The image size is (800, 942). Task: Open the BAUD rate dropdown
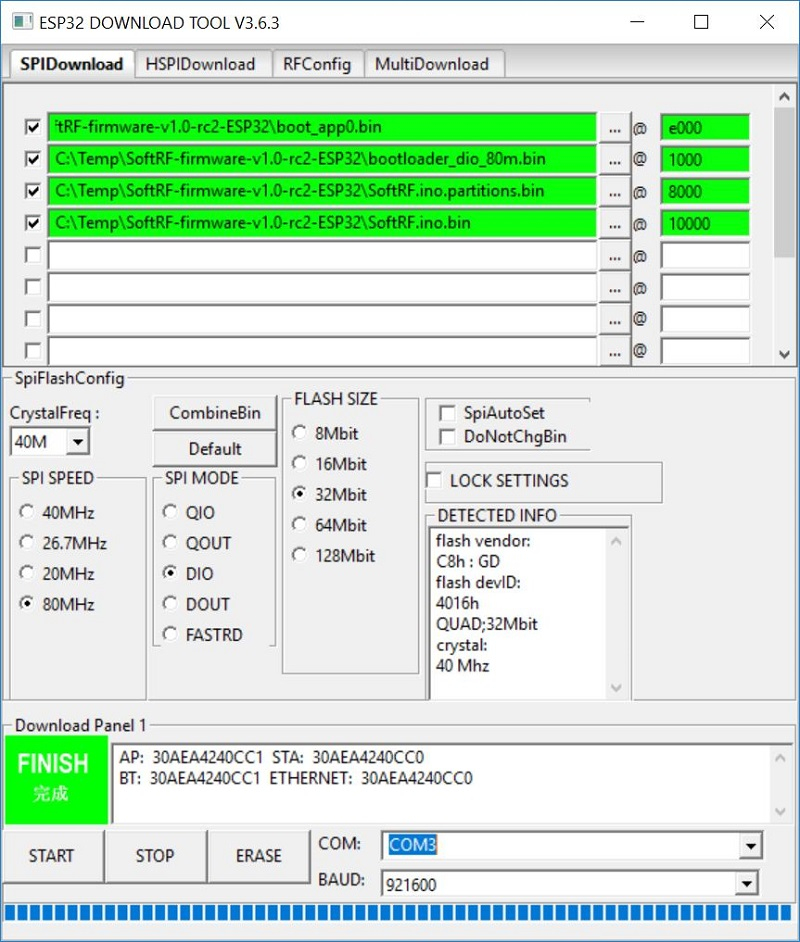pos(747,884)
